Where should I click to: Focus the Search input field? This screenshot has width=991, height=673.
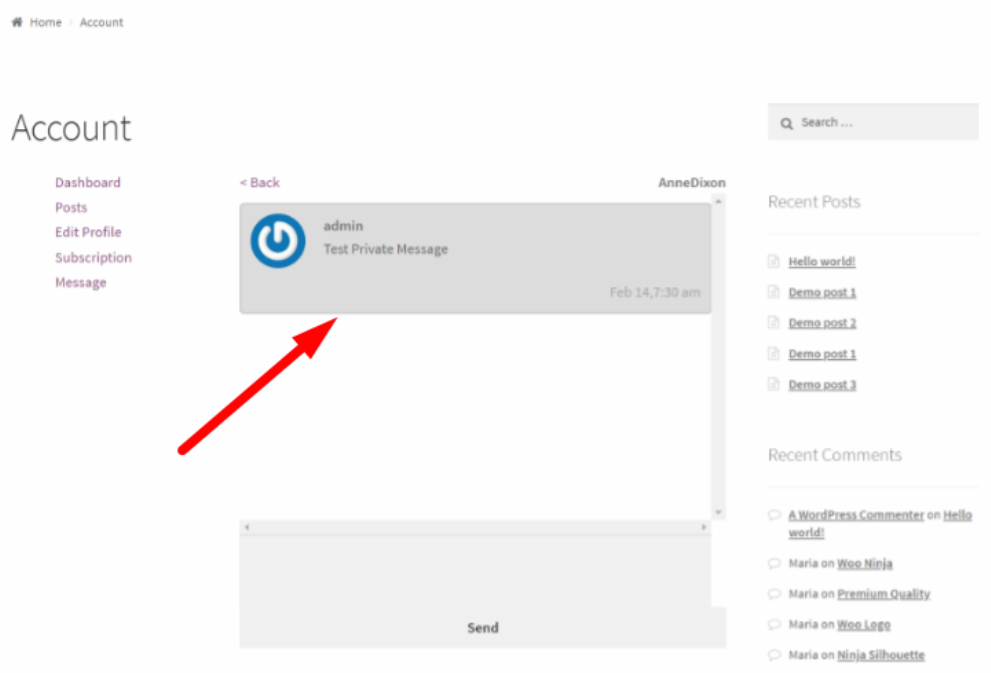click(873, 122)
